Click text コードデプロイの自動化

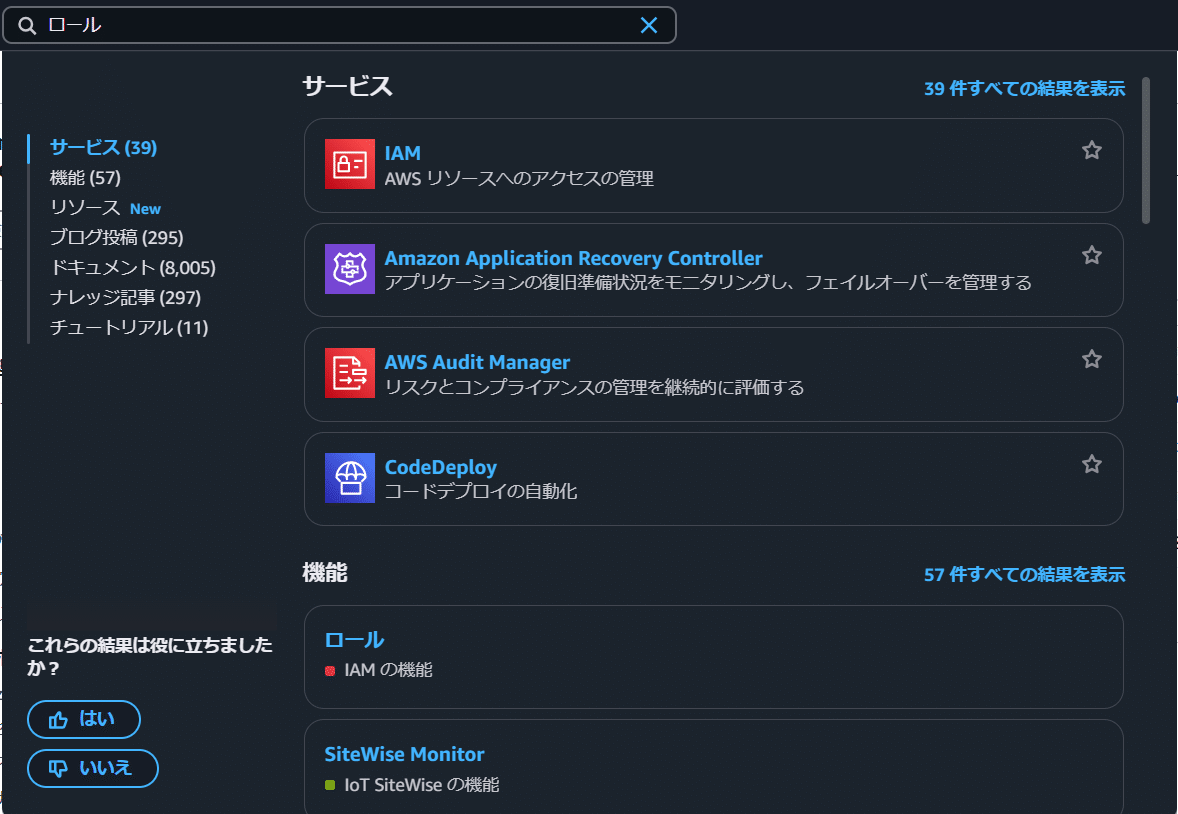(481, 492)
